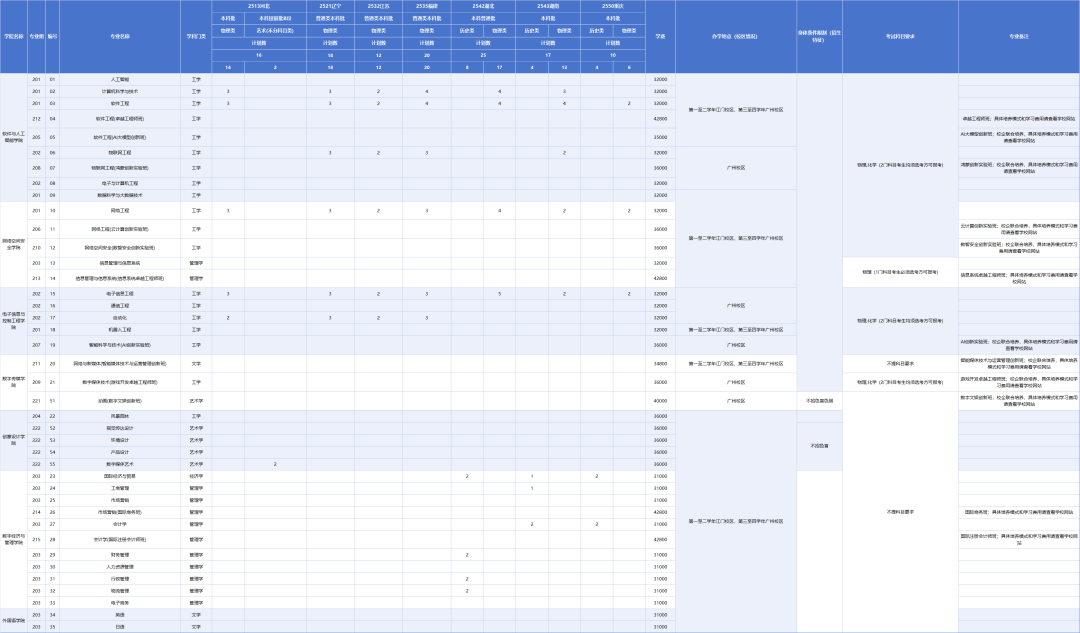Click the 专业备注 column header
This screenshot has height=633, width=1080.
pos(1018,36)
